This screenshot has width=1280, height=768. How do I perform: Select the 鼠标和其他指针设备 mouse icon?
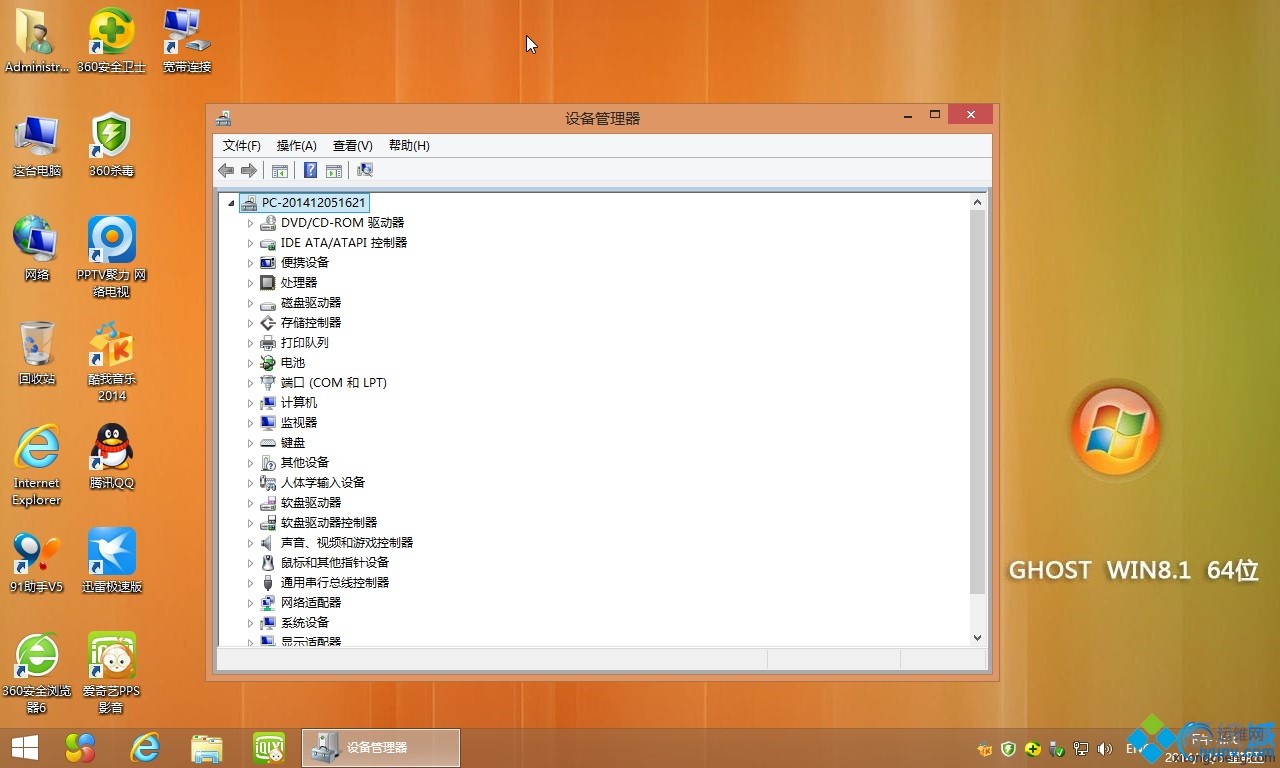268,563
